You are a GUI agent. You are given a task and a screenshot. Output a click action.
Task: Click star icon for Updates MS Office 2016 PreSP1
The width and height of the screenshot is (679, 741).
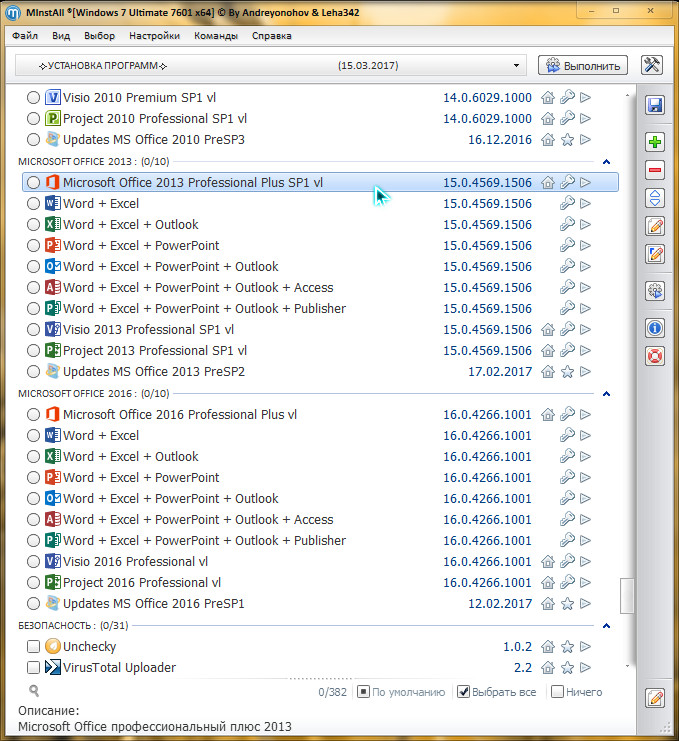tap(567, 603)
